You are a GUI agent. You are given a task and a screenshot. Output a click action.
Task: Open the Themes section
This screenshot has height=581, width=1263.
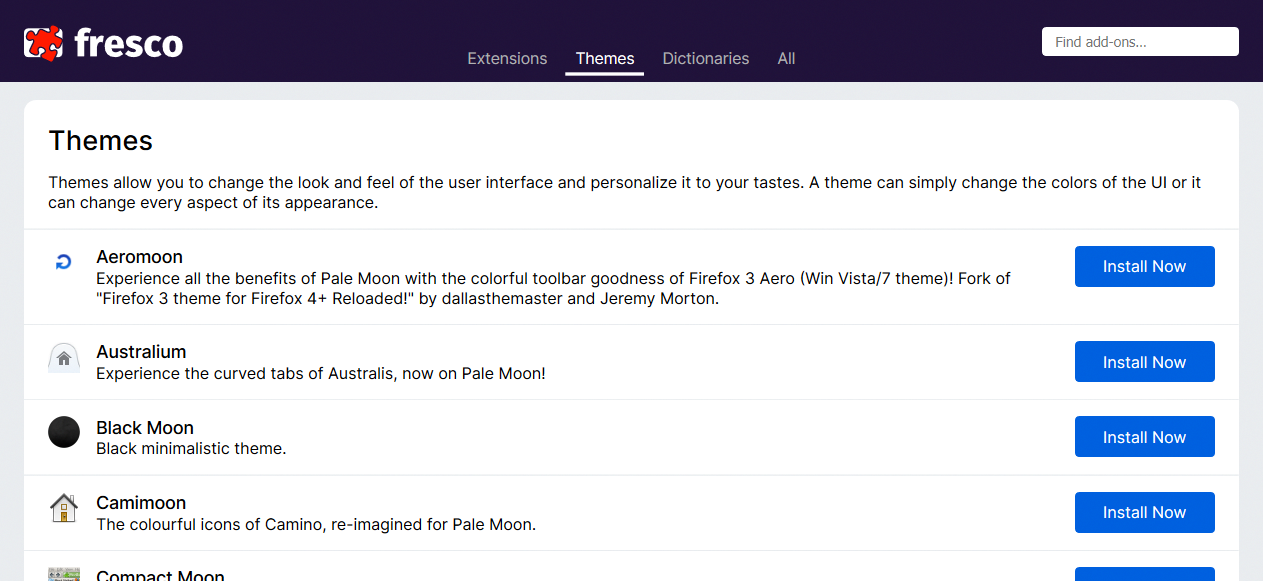(604, 58)
